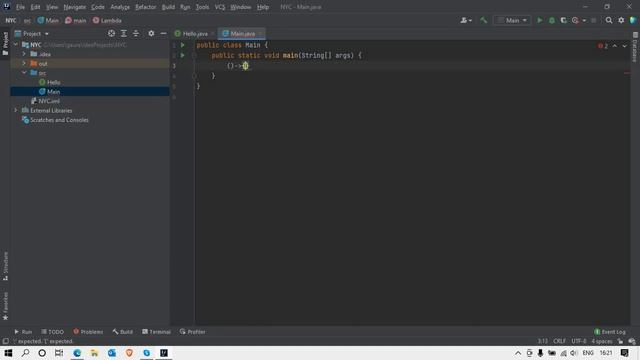The width and height of the screenshot is (640, 360).
Task: Click Collapse All icon in Project panel
Action: point(136,33)
